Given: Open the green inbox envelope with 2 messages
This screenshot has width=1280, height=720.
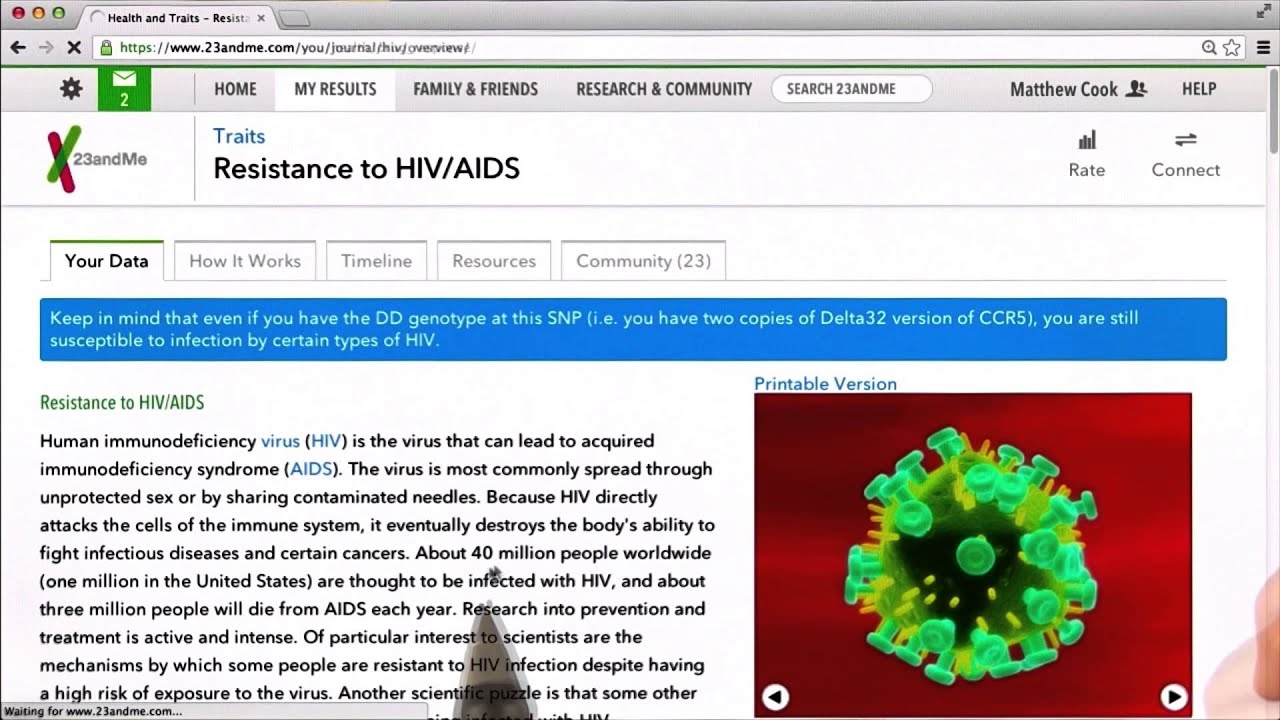Looking at the screenshot, I should [124, 88].
